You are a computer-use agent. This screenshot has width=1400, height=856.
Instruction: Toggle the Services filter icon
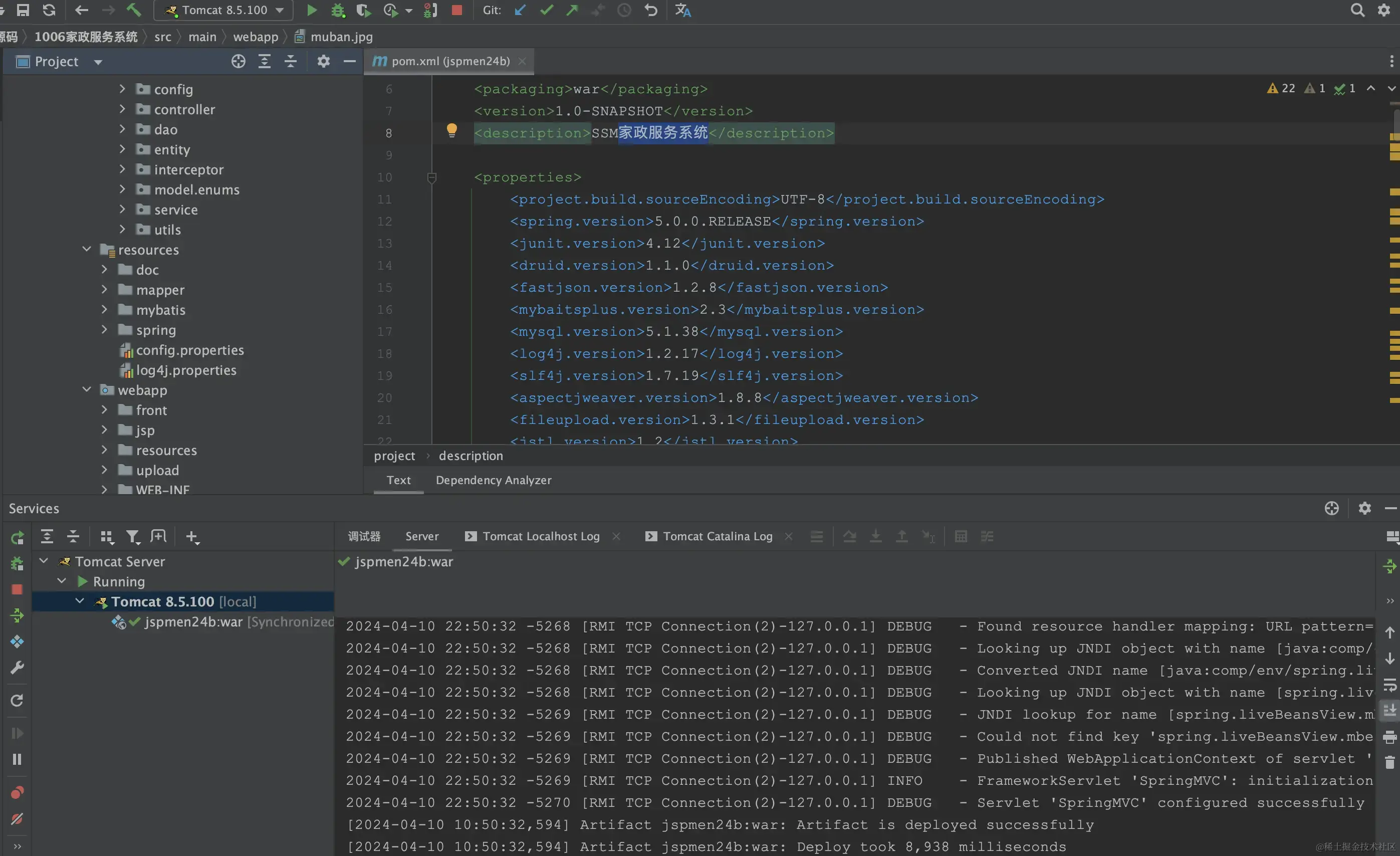(x=132, y=537)
